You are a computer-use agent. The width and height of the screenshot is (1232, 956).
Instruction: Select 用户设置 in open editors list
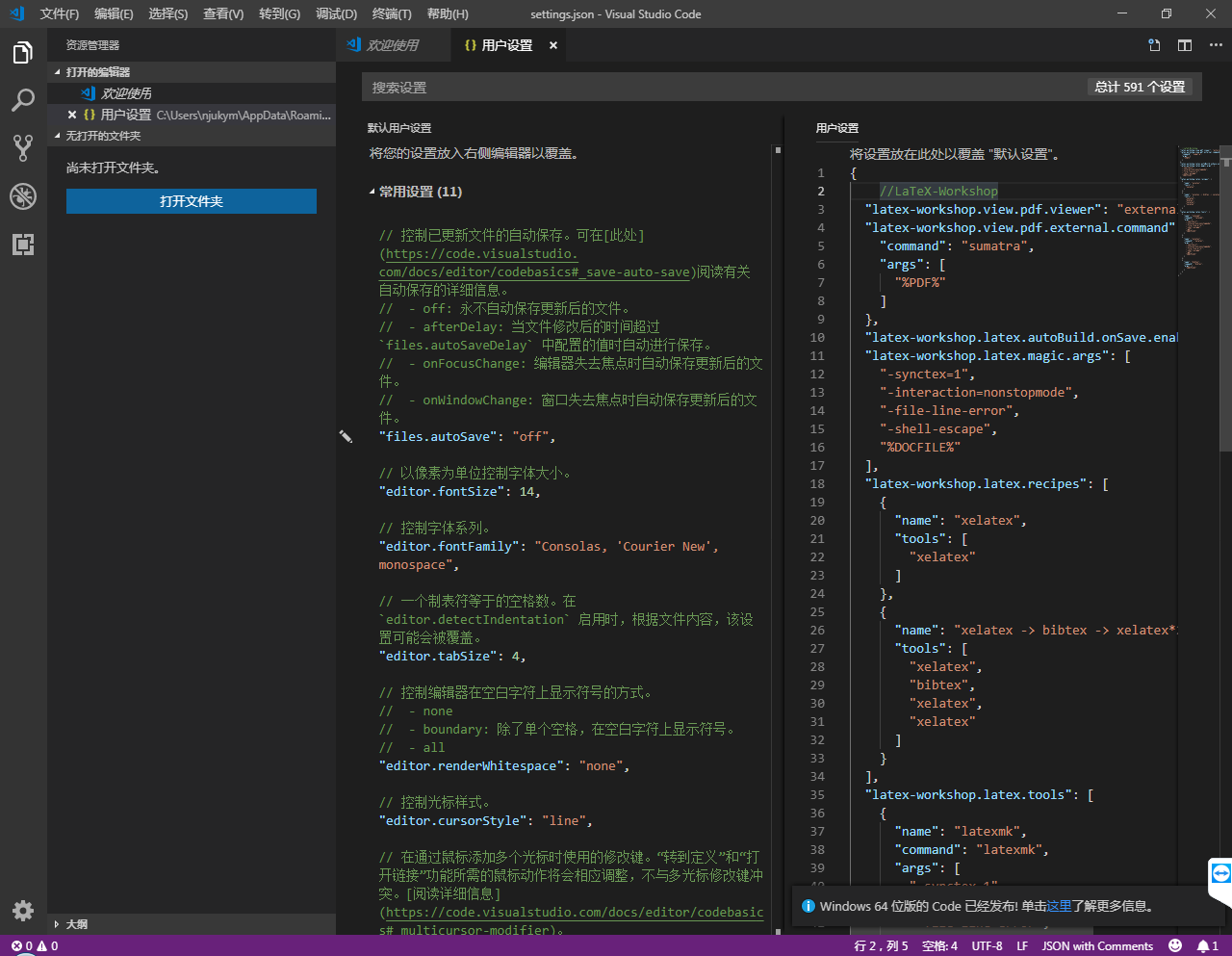(192, 115)
